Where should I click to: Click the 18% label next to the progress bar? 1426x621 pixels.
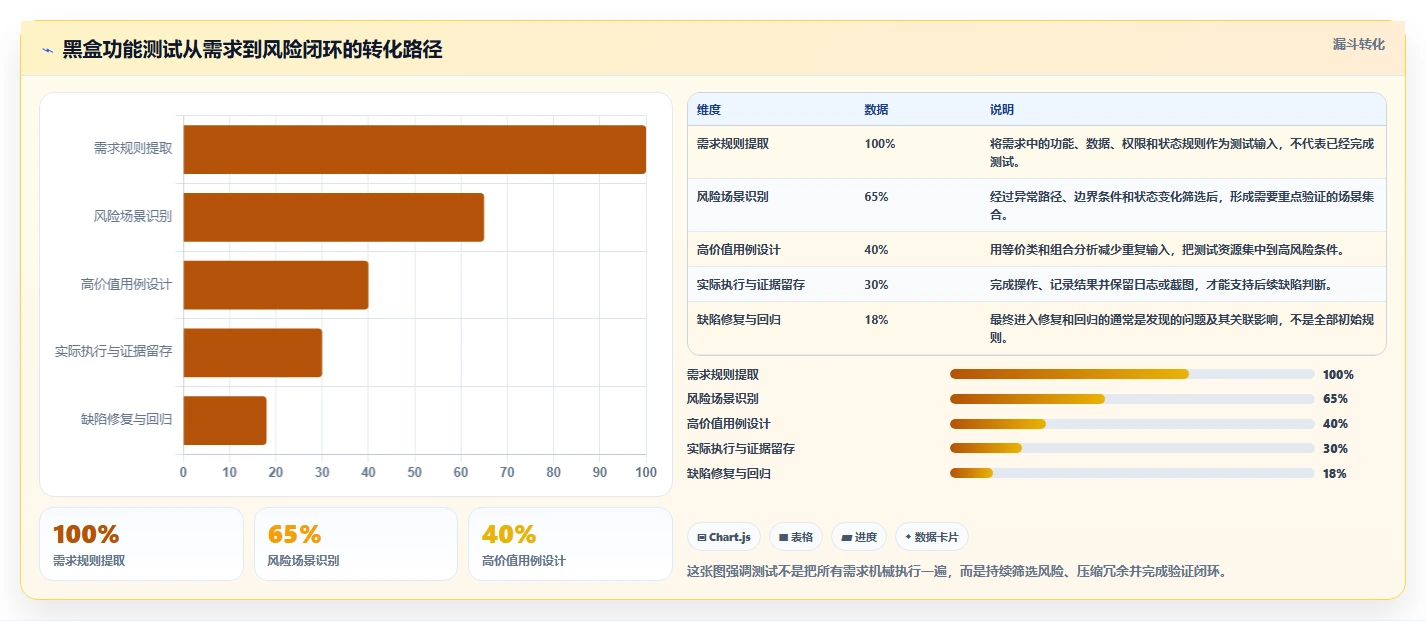pyautogui.click(x=1335, y=473)
